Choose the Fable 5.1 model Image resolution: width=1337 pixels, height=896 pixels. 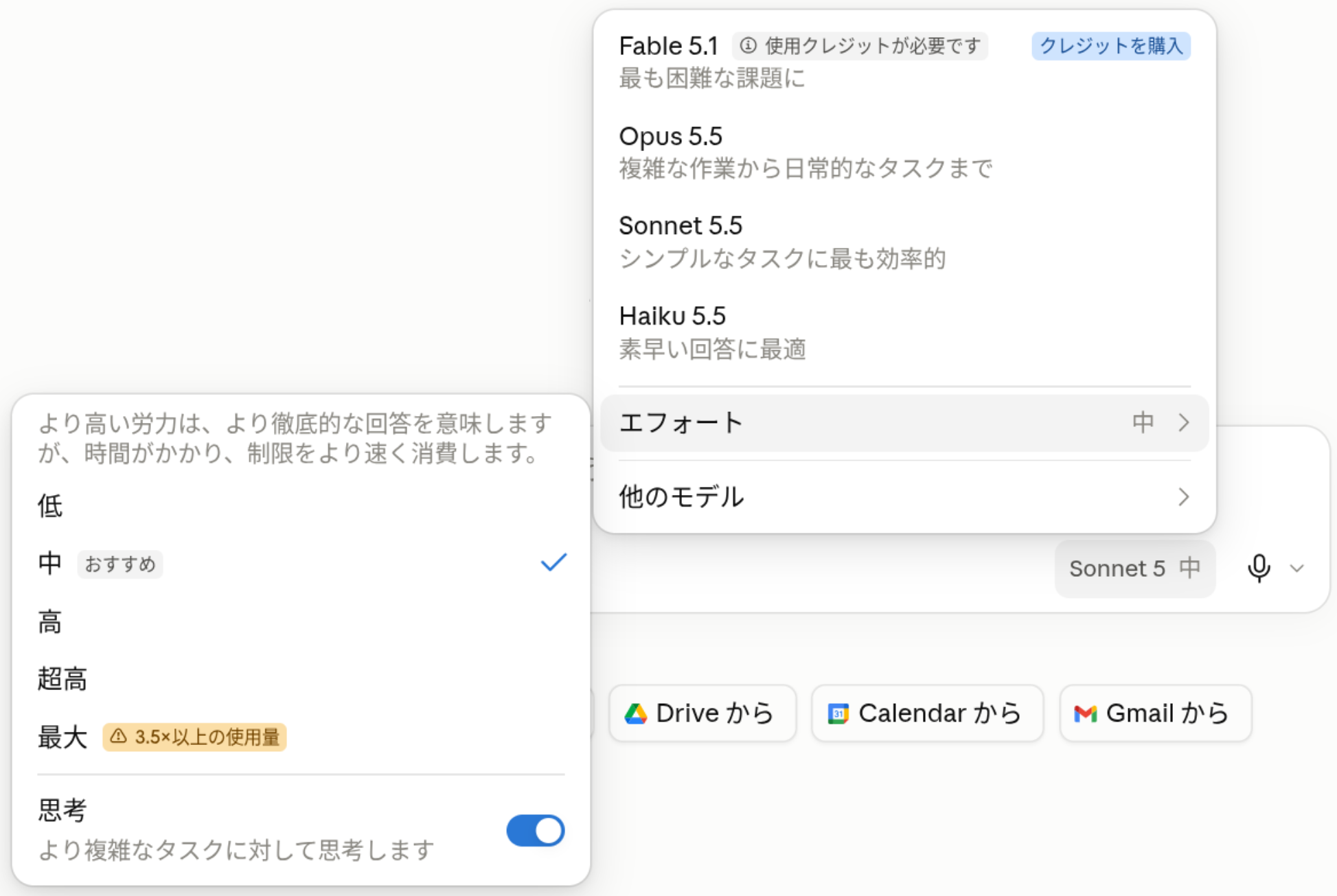coord(904,61)
